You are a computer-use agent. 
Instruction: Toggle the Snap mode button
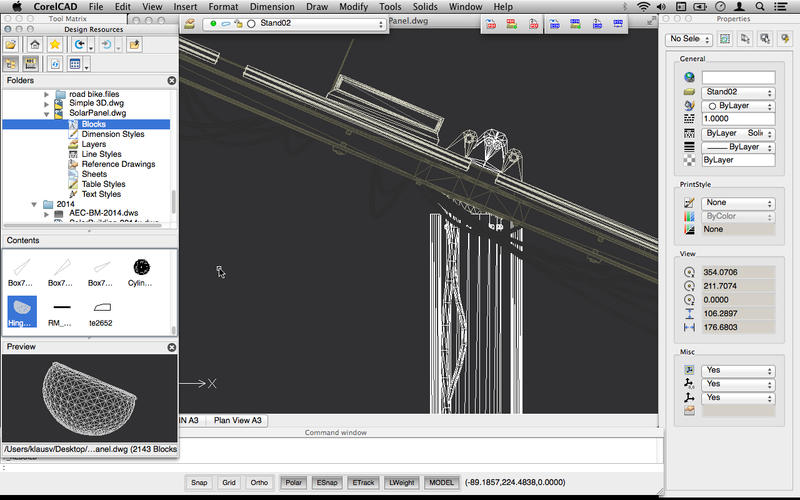200,482
